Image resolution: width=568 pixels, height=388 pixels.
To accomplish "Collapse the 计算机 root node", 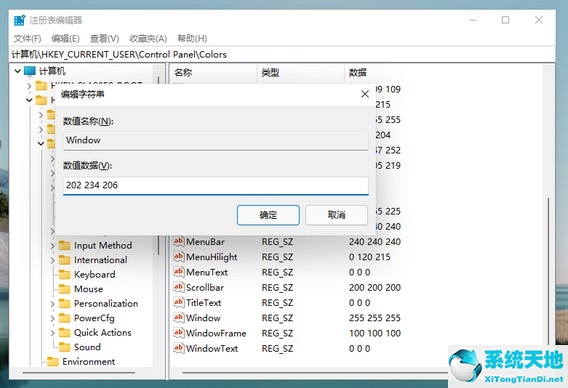I will coord(17,71).
